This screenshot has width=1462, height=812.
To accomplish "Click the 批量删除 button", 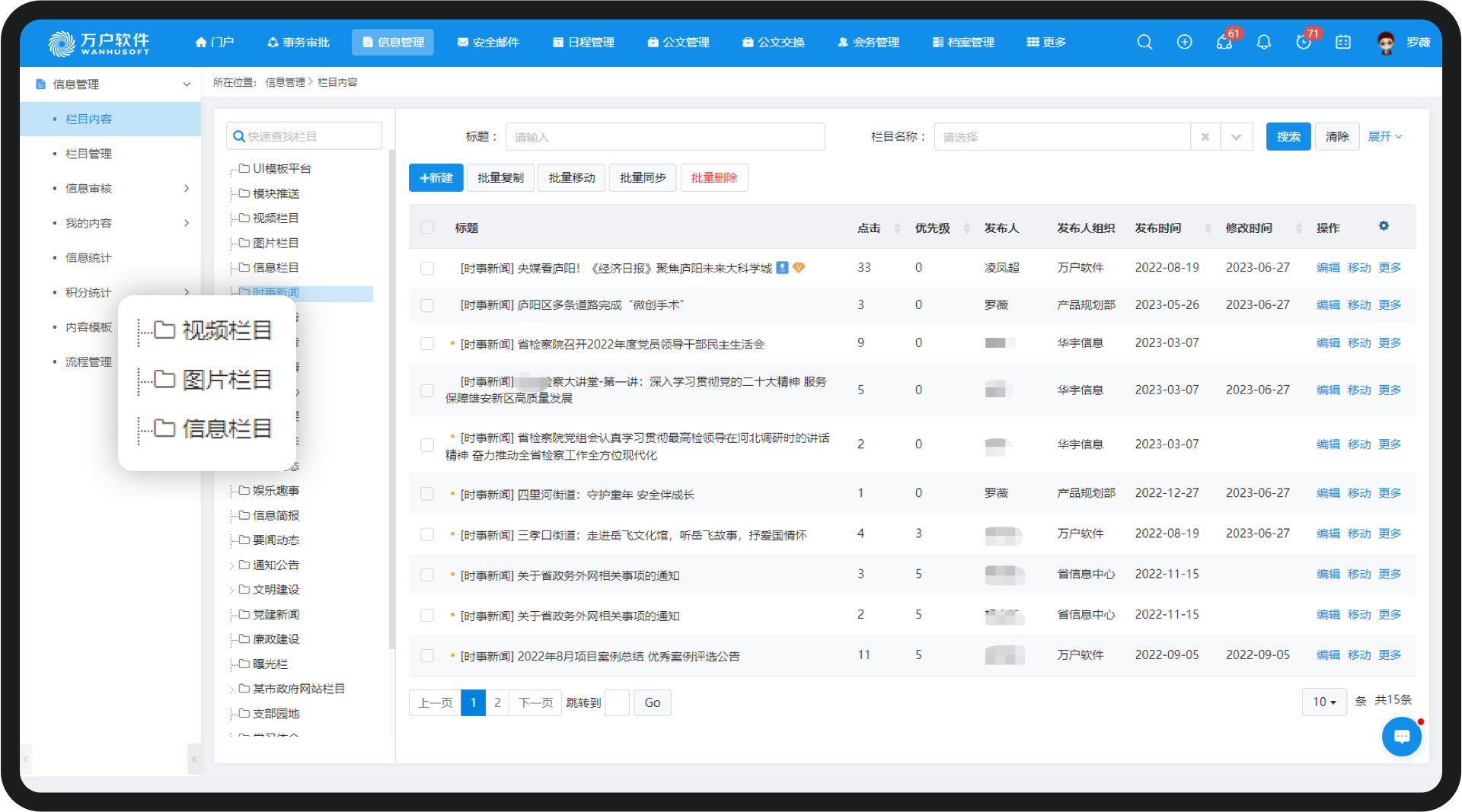I will click(713, 178).
